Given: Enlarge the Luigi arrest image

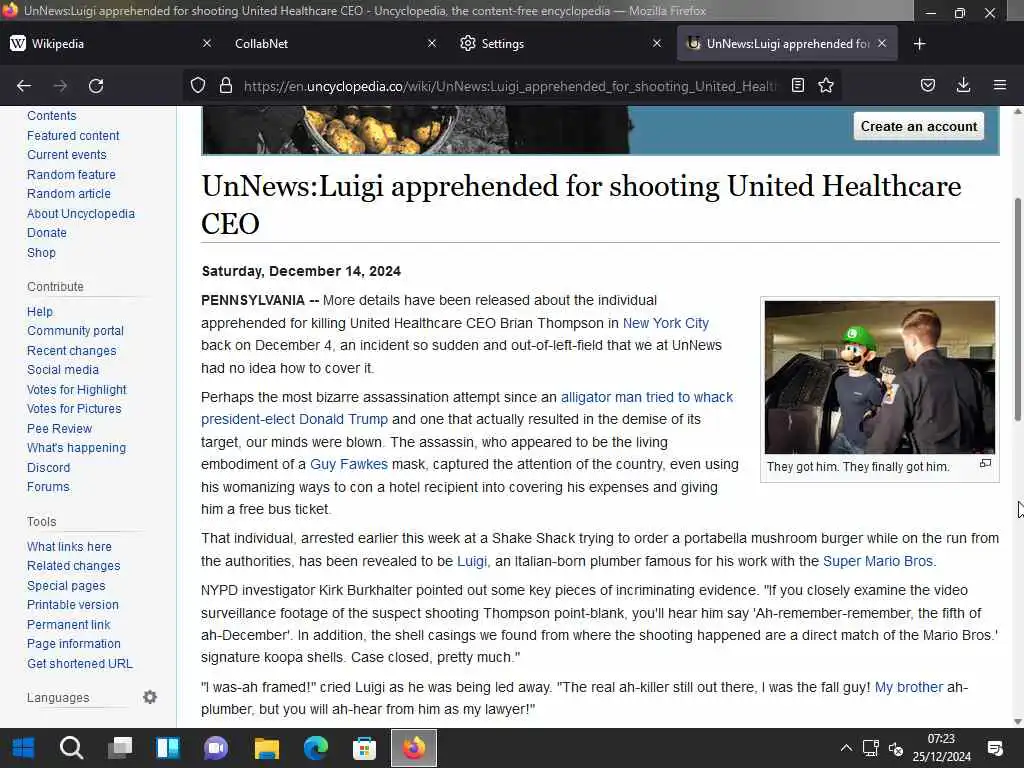Looking at the screenshot, I should 985,464.
